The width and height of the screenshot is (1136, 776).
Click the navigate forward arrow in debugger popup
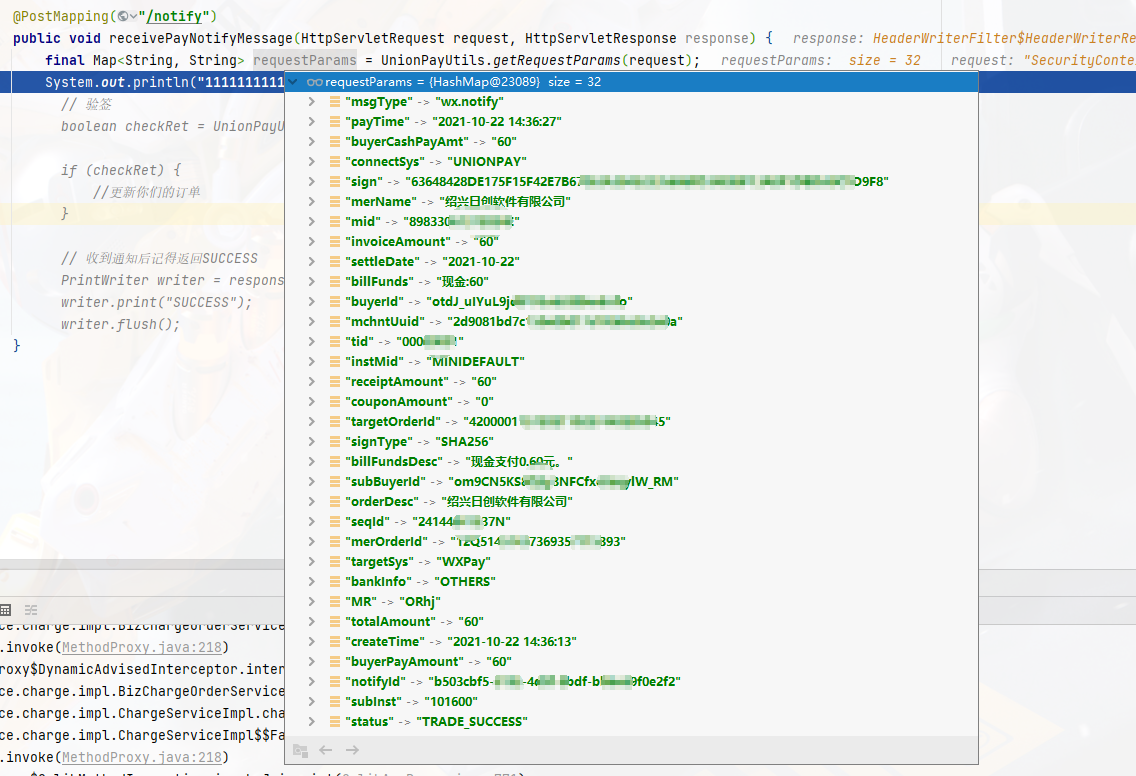[x=352, y=750]
